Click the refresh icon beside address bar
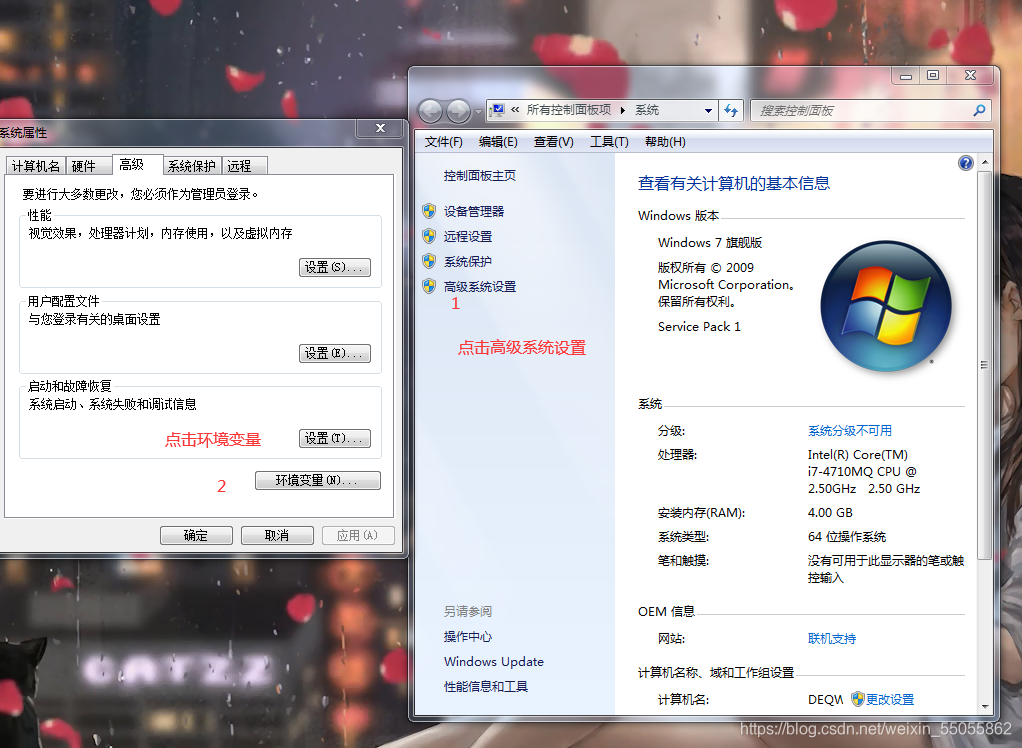Image resolution: width=1022 pixels, height=748 pixels. (731, 111)
